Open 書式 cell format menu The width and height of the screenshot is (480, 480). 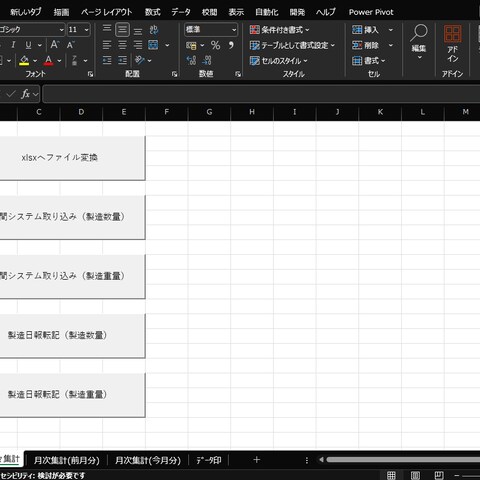[x=369, y=61]
